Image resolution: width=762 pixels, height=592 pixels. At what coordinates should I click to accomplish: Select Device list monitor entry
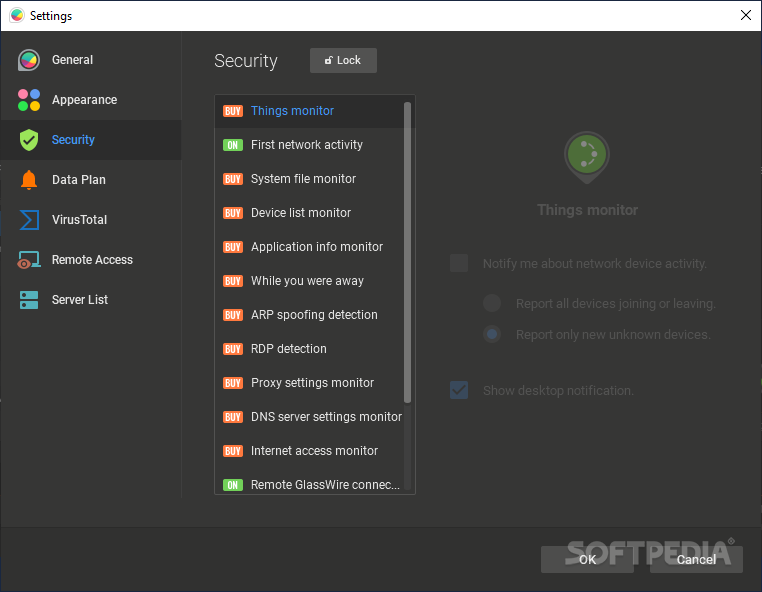pos(310,213)
